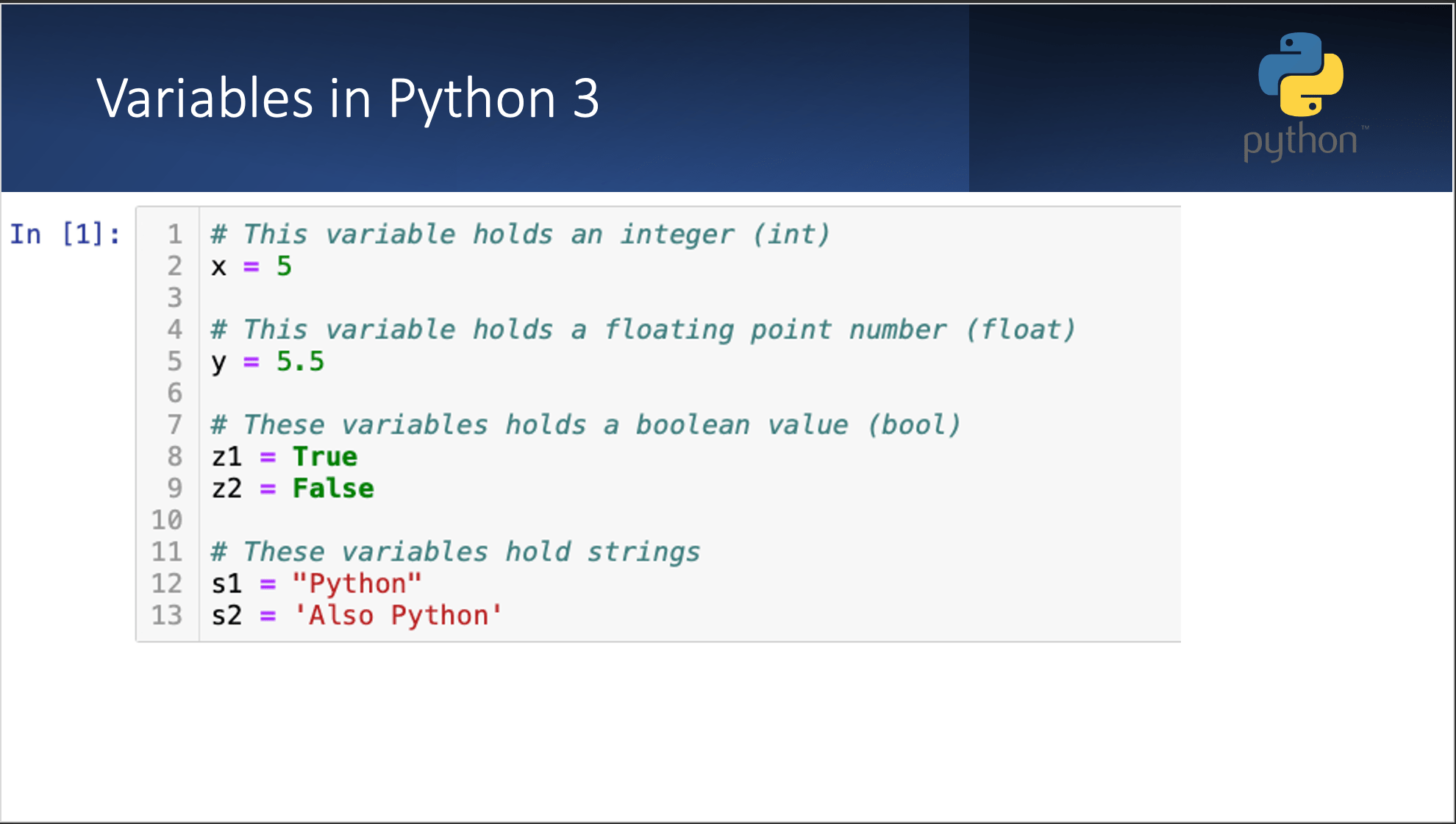Screen dimensions: 1456x824
Task: Click the True keyword on line 8
Action: click(325, 456)
